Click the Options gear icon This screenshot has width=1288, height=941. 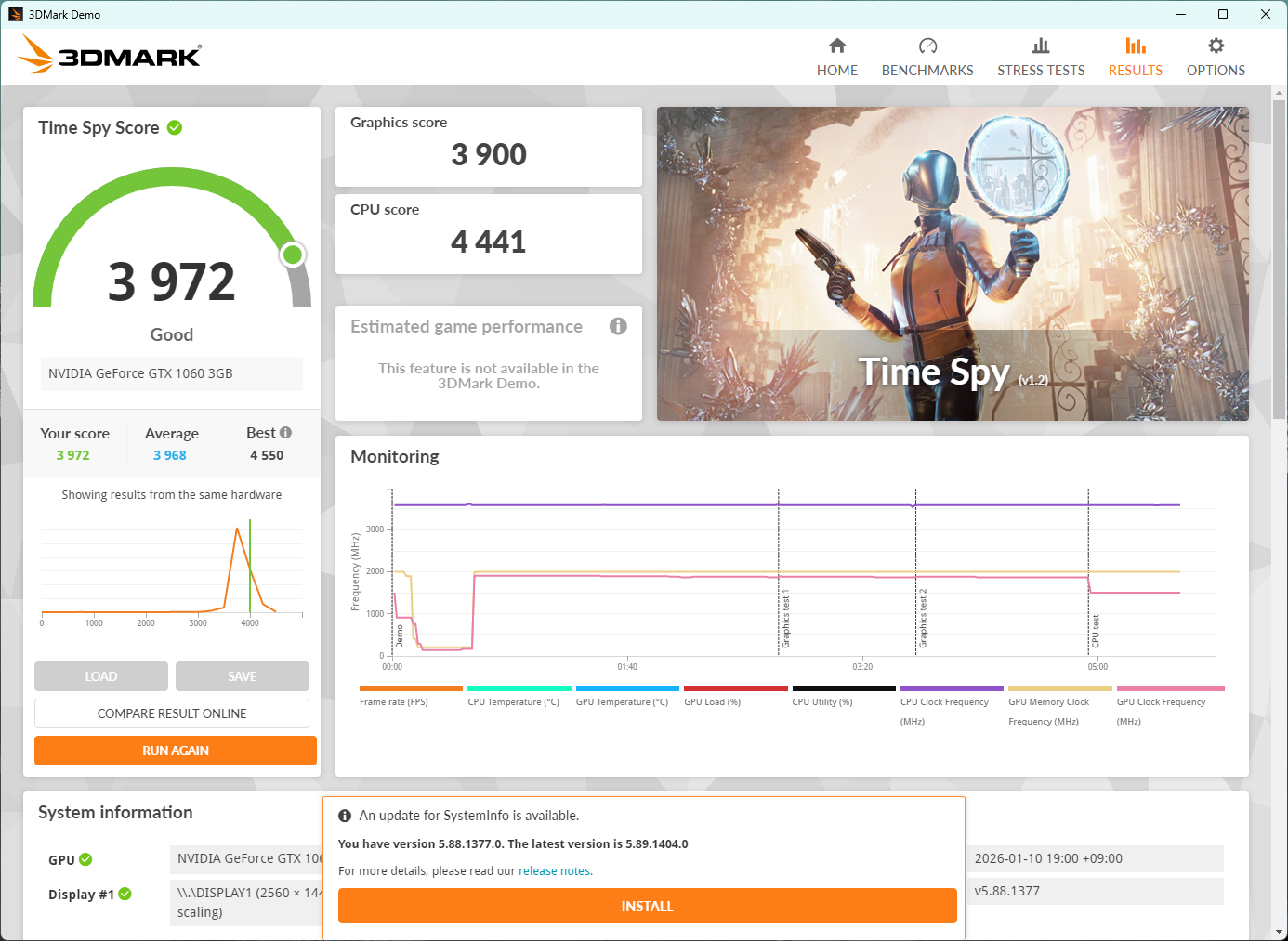click(1216, 46)
